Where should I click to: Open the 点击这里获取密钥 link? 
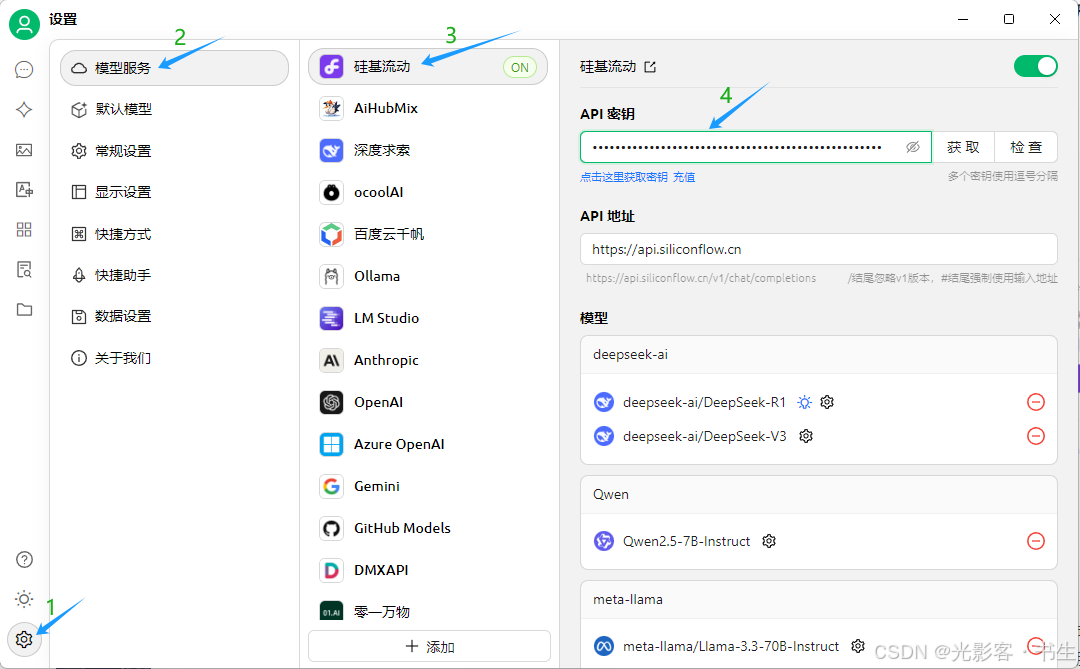623,177
